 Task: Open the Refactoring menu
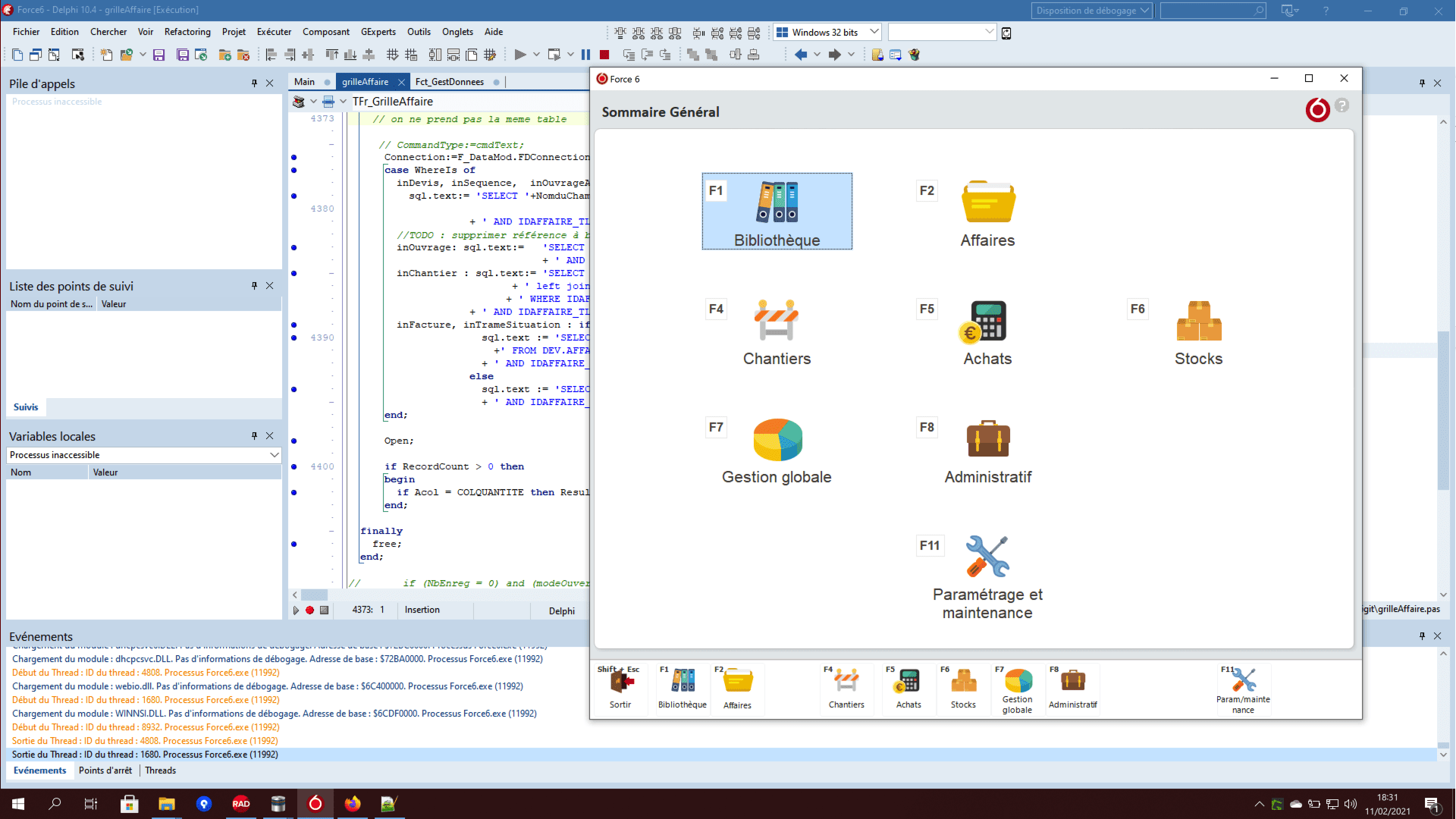187,32
